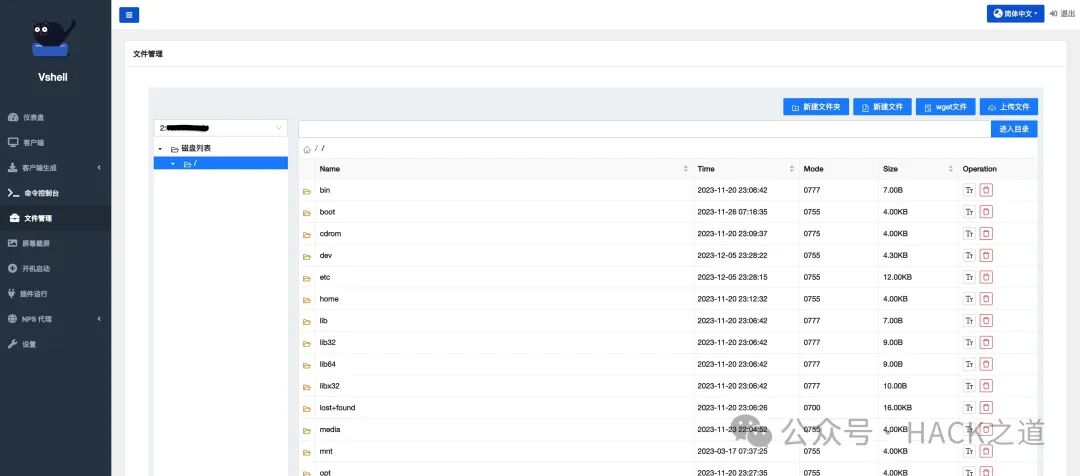Click the libx32 folder icon
The image size is (1080, 476).
point(307,387)
